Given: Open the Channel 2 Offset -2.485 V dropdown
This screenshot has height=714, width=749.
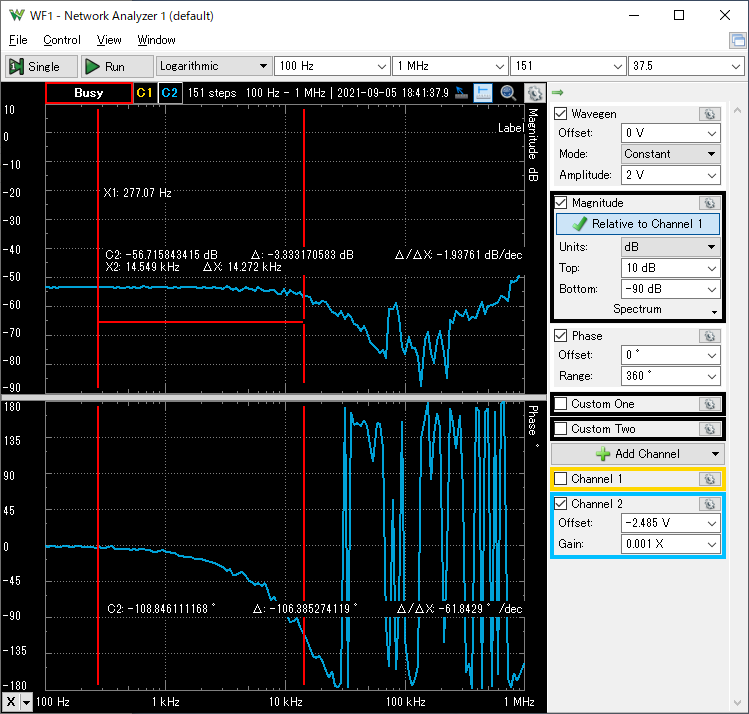Looking at the screenshot, I should coord(671,523).
